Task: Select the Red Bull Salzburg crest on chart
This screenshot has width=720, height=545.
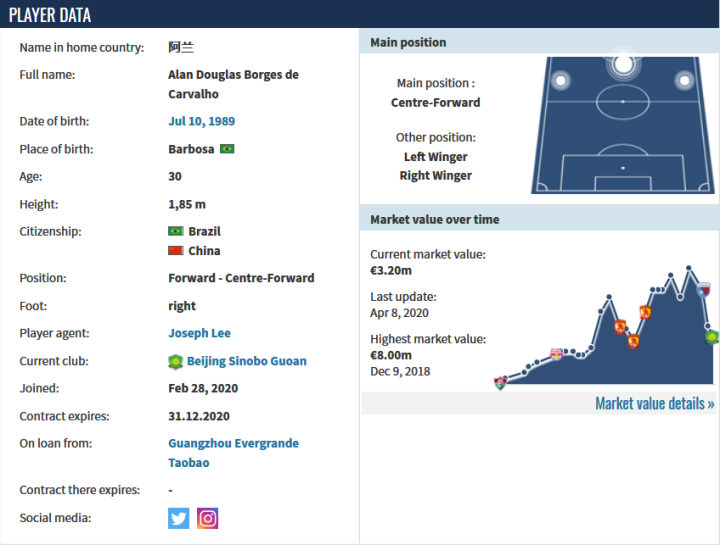Action: pos(557,353)
